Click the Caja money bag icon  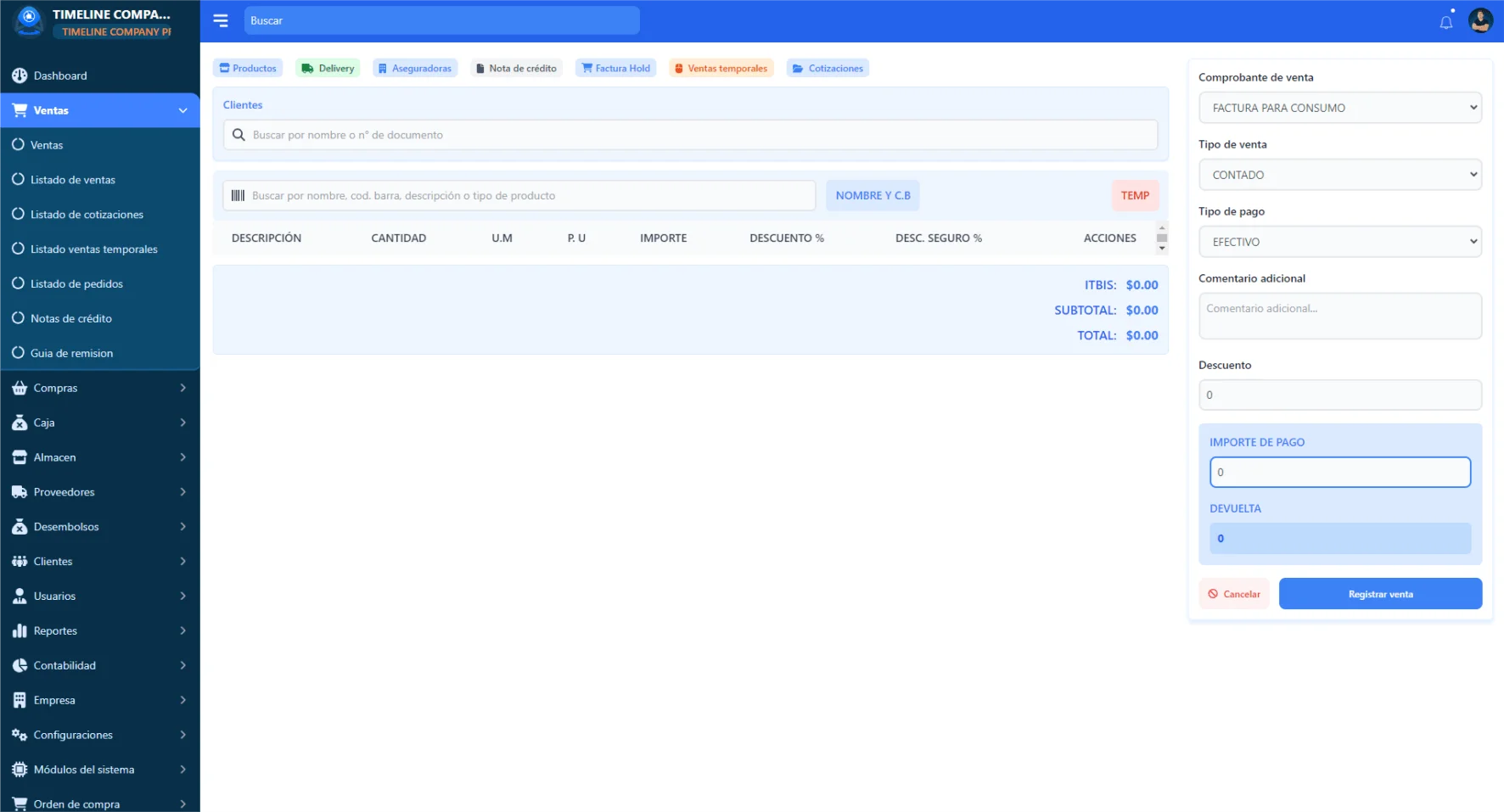(x=20, y=423)
